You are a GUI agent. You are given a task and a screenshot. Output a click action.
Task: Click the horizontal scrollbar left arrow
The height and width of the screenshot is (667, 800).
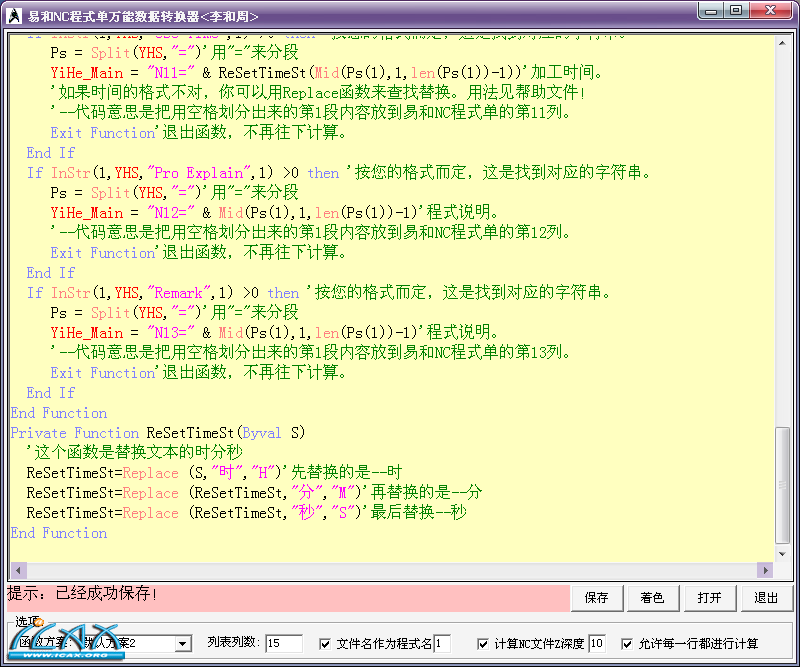coord(18,570)
